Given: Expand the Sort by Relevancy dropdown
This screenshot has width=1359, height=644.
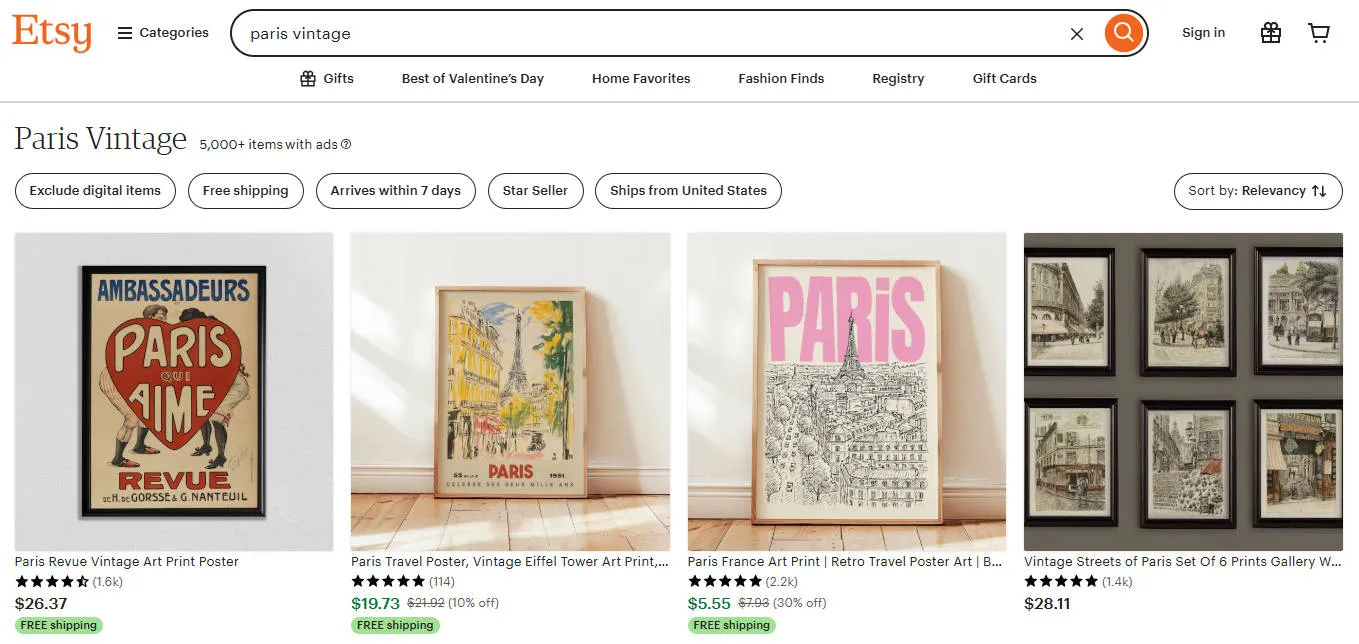Looking at the screenshot, I should click(x=1257, y=191).
